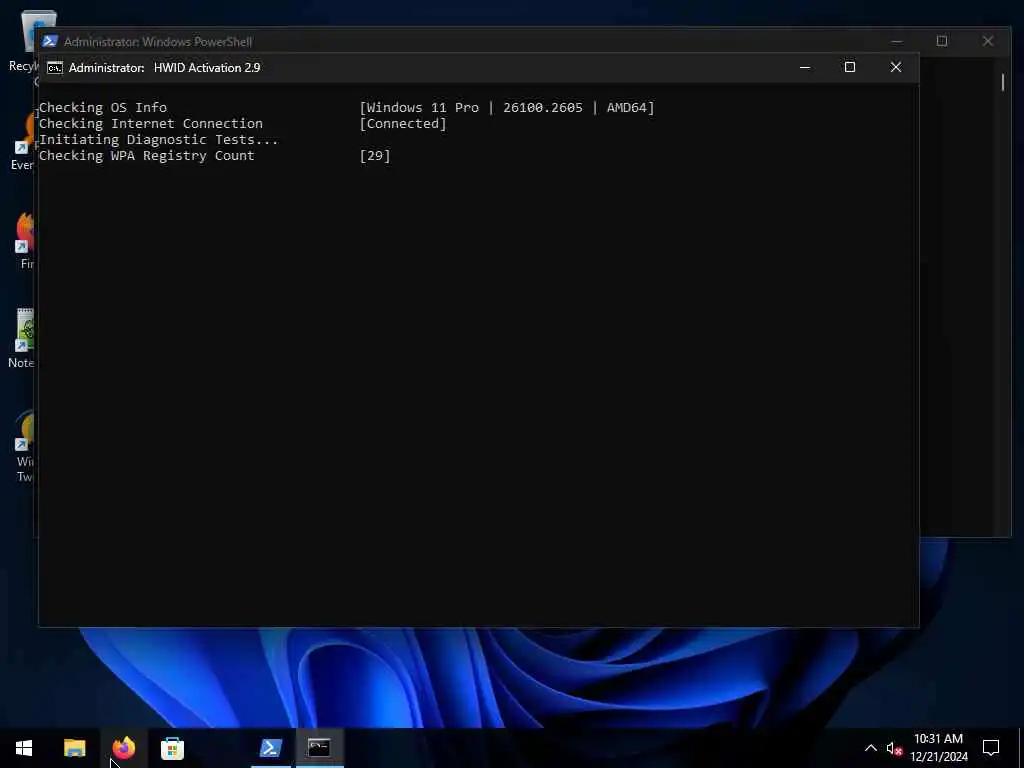Select the Notepad++ desktop shortcut

tap(24, 338)
